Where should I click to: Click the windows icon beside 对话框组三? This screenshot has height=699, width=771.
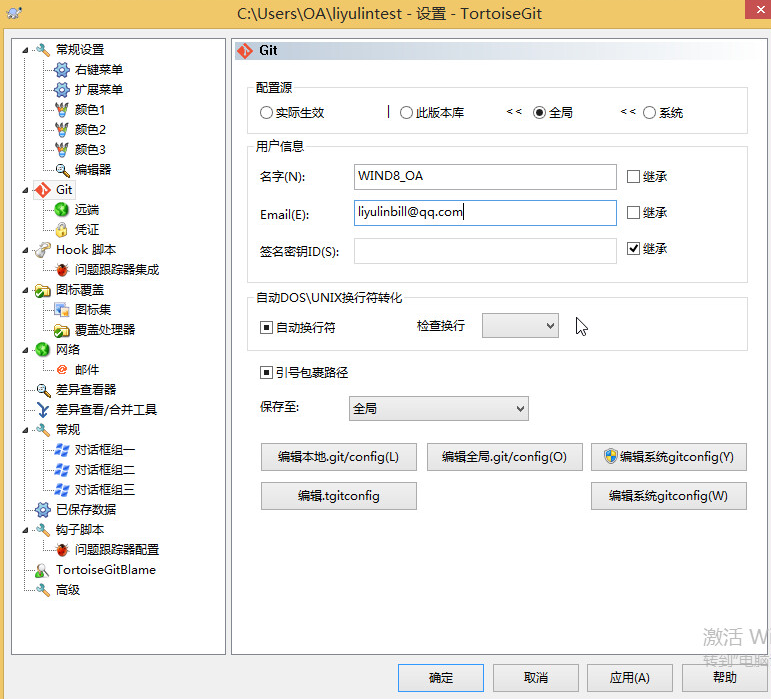[61, 490]
